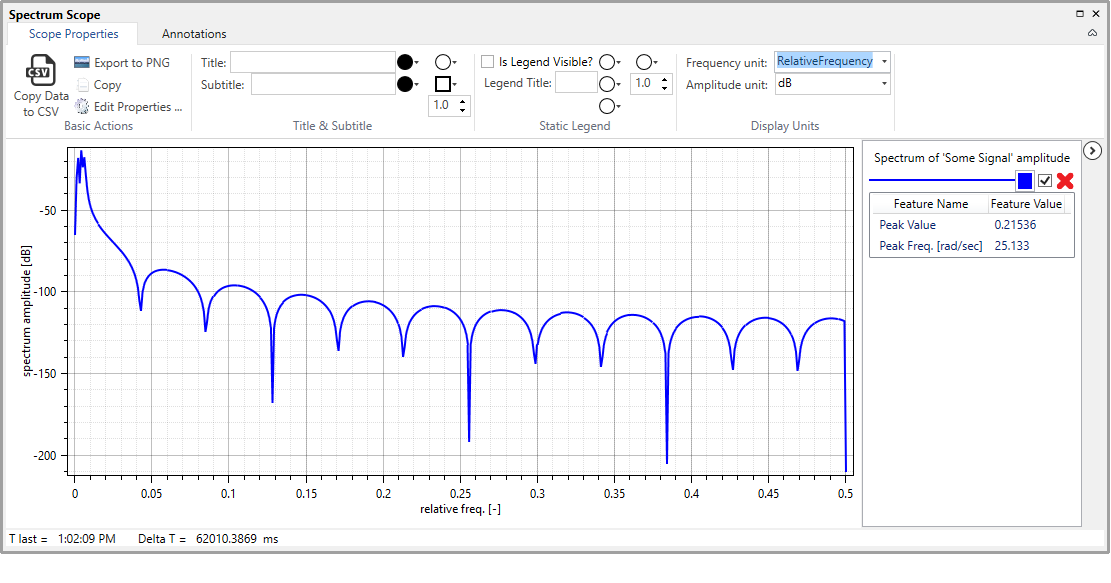Screen dimensions: 1111x583
Task: Open the subtitle border square picker
Action: click(x=444, y=84)
